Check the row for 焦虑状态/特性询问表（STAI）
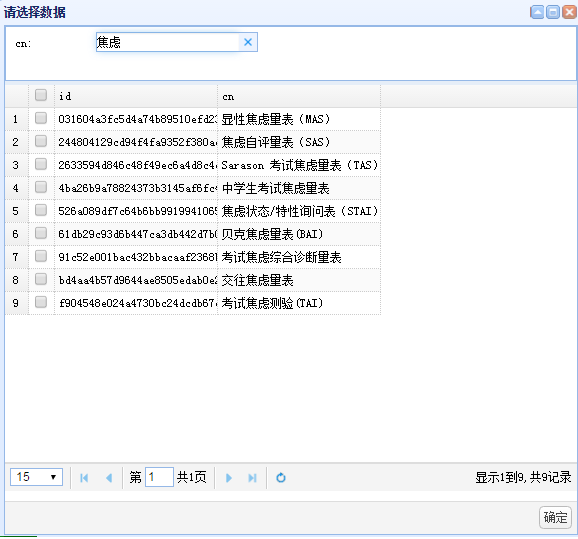 point(41,210)
